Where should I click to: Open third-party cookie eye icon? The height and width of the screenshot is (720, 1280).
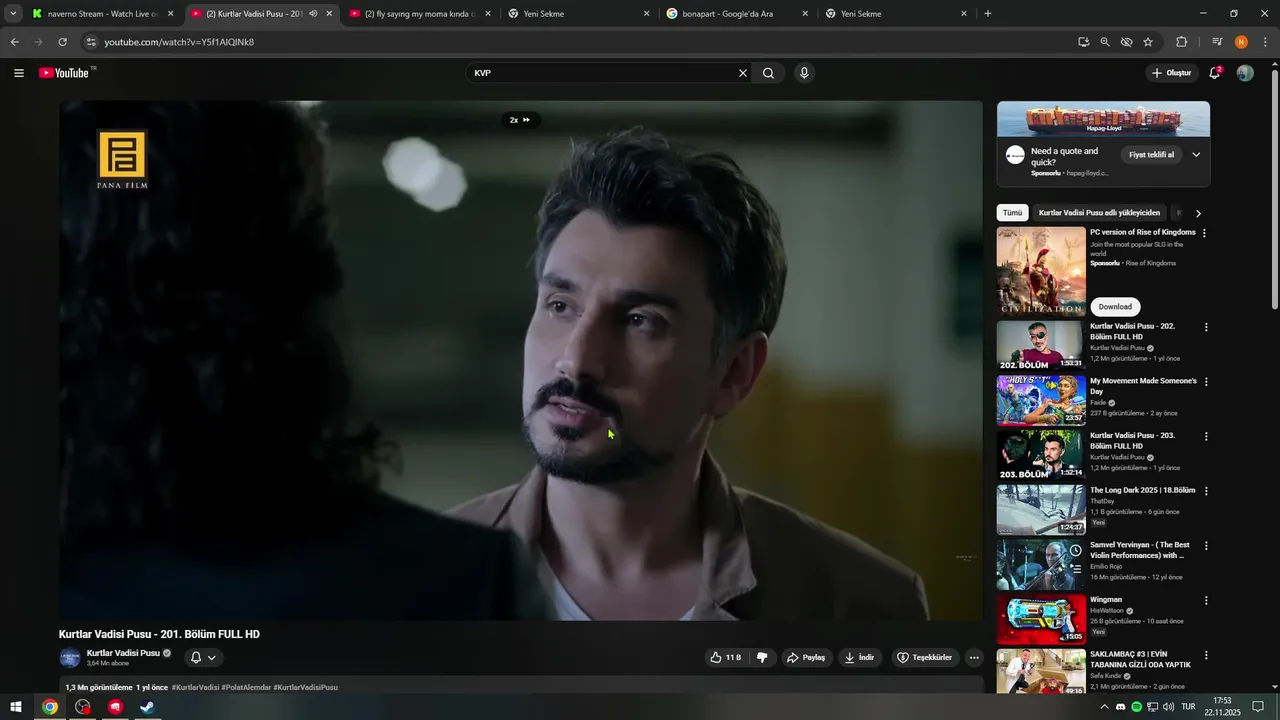(1126, 42)
